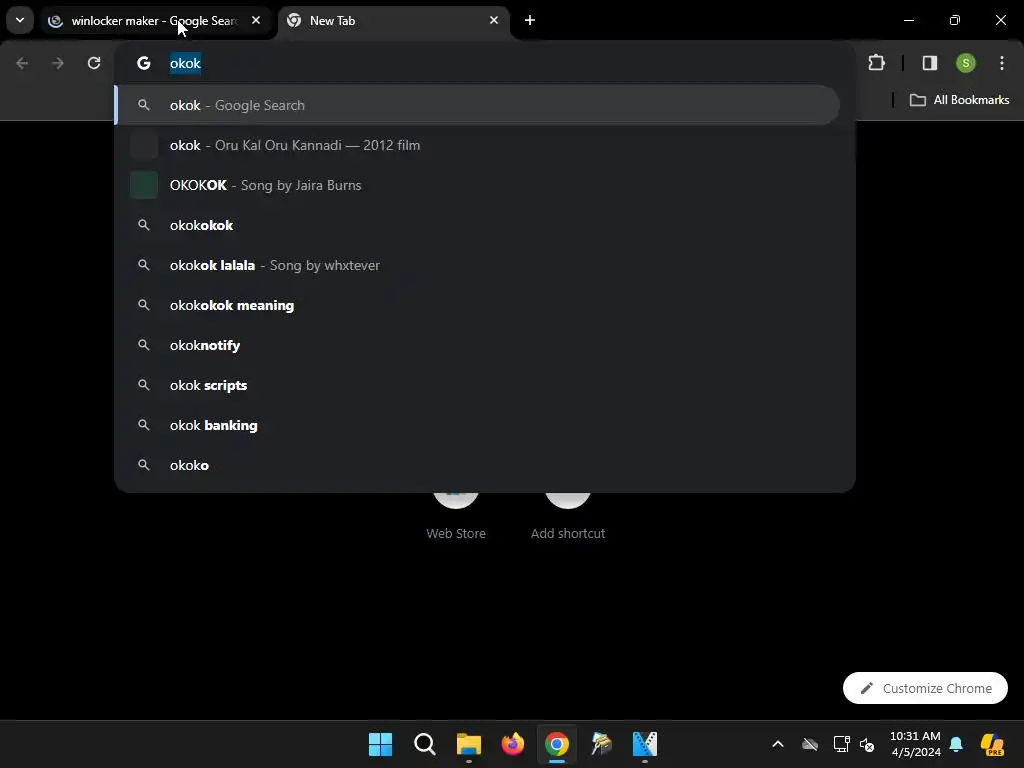
Task: Click the Oru Kal Oru Kannadi film thumbnail
Action: click(x=144, y=145)
